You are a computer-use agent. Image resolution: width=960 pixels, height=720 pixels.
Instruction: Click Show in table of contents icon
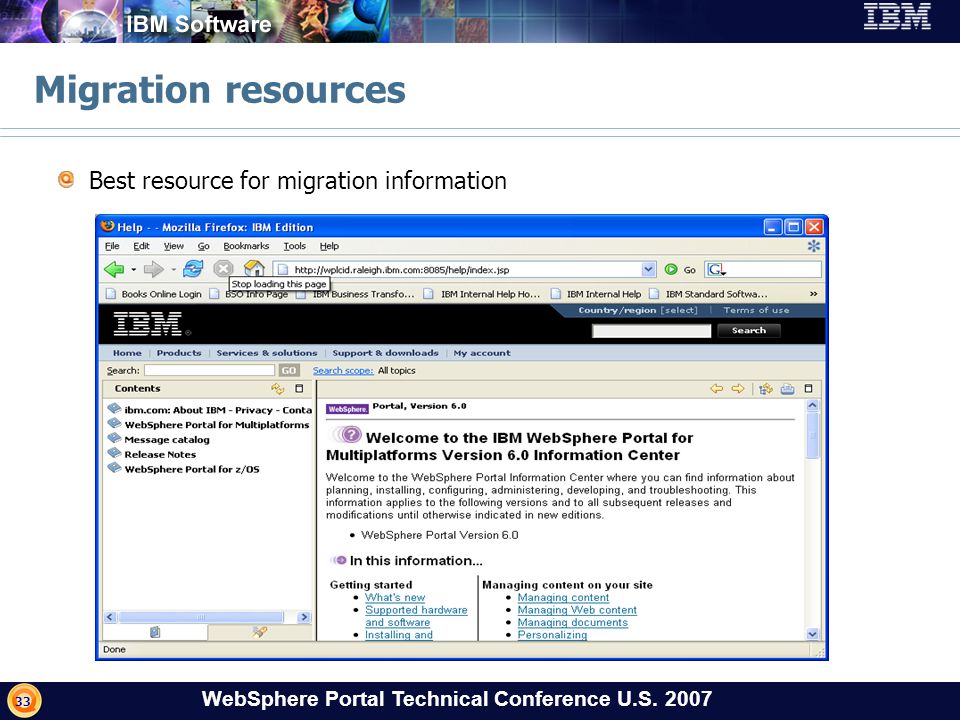[x=765, y=389]
